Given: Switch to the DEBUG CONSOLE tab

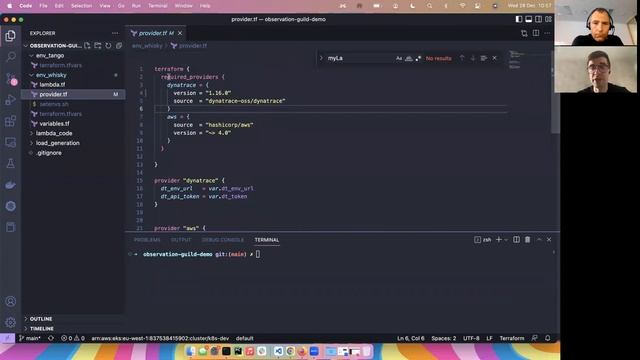Looking at the screenshot, I should tap(222, 240).
